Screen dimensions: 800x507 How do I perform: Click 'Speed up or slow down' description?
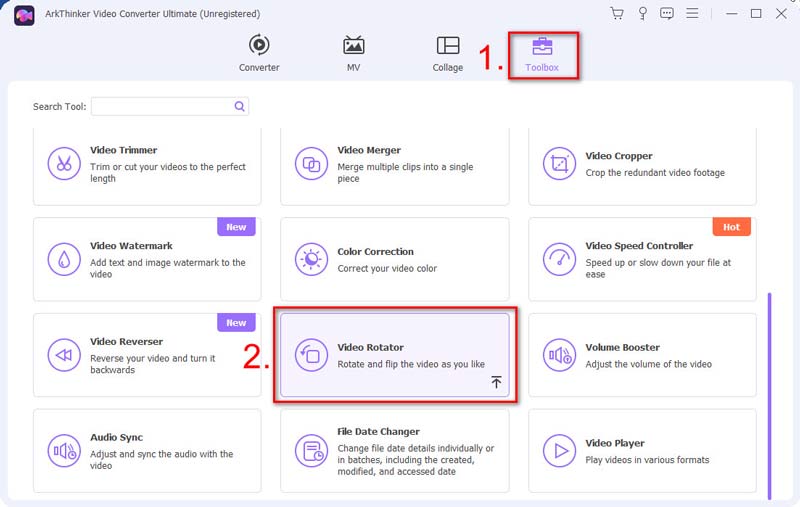pyautogui.click(x=658, y=268)
